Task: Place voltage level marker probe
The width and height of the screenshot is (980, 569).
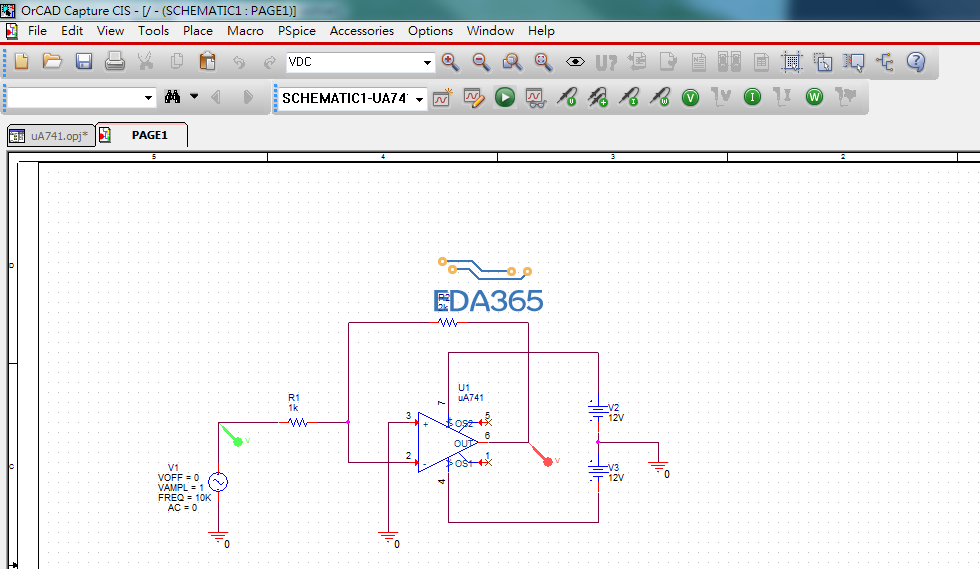Action: pyautogui.click(x=567, y=98)
